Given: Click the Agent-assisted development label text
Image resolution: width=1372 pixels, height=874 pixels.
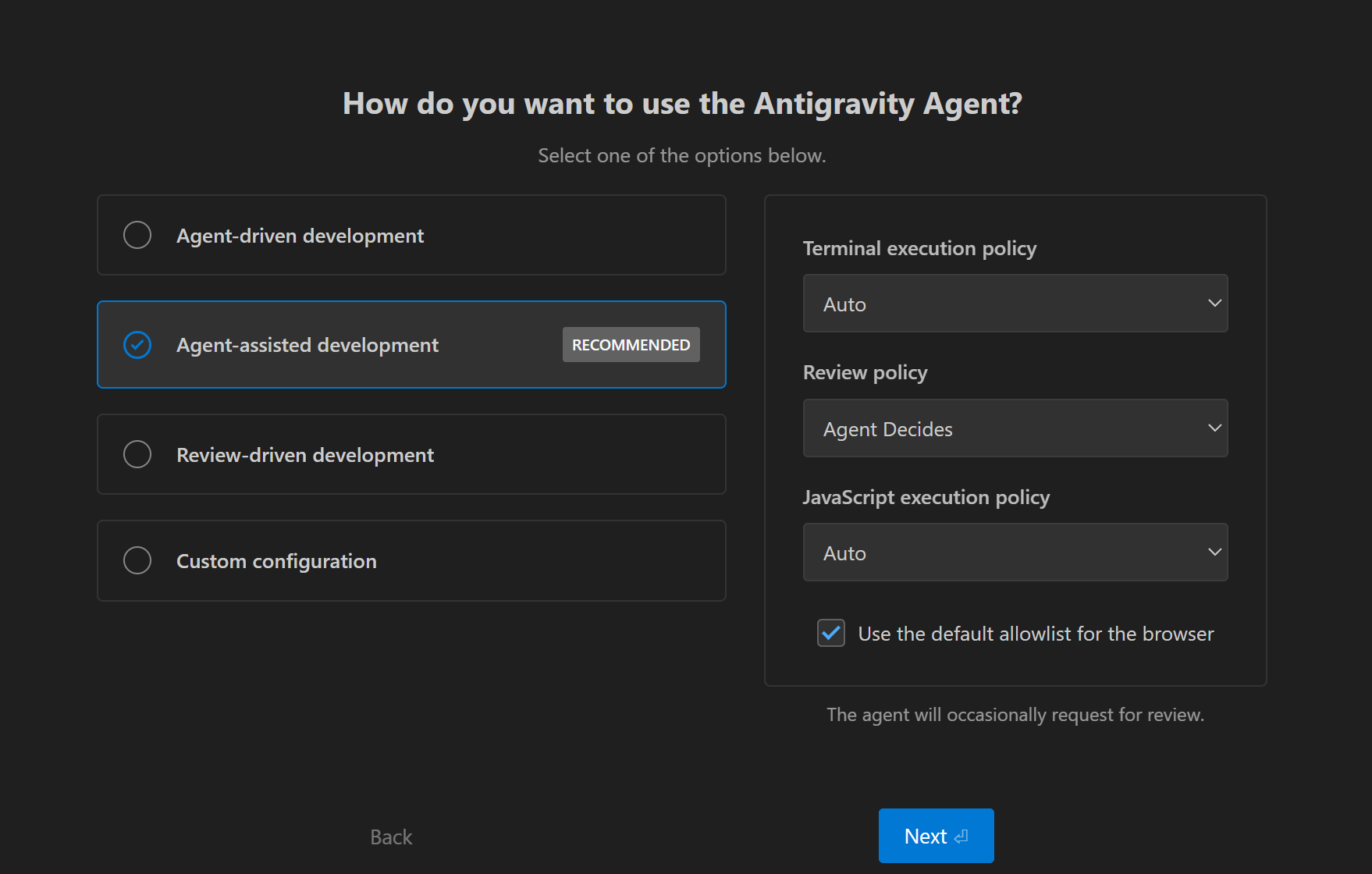Looking at the screenshot, I should coord(307,345).
